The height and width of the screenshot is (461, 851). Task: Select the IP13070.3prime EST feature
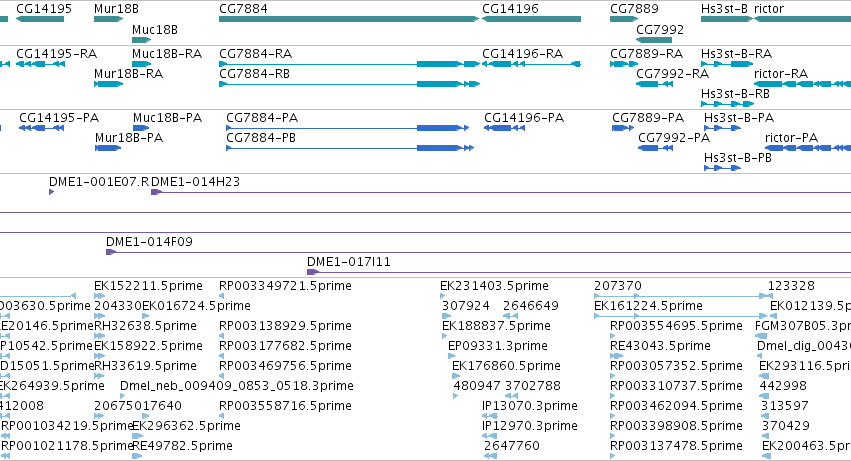point(490,416)
